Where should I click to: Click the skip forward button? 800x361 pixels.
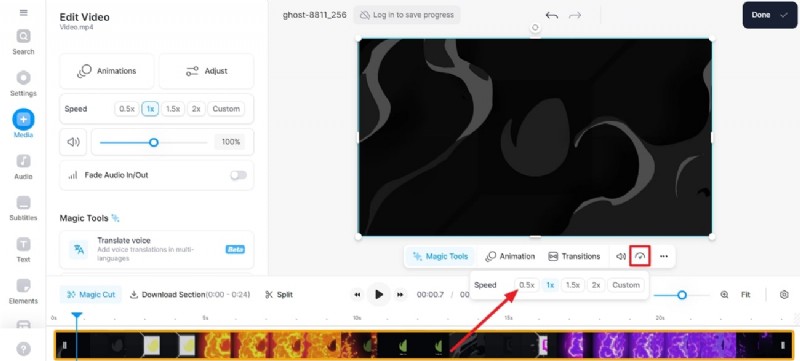[x=401, y=295]
